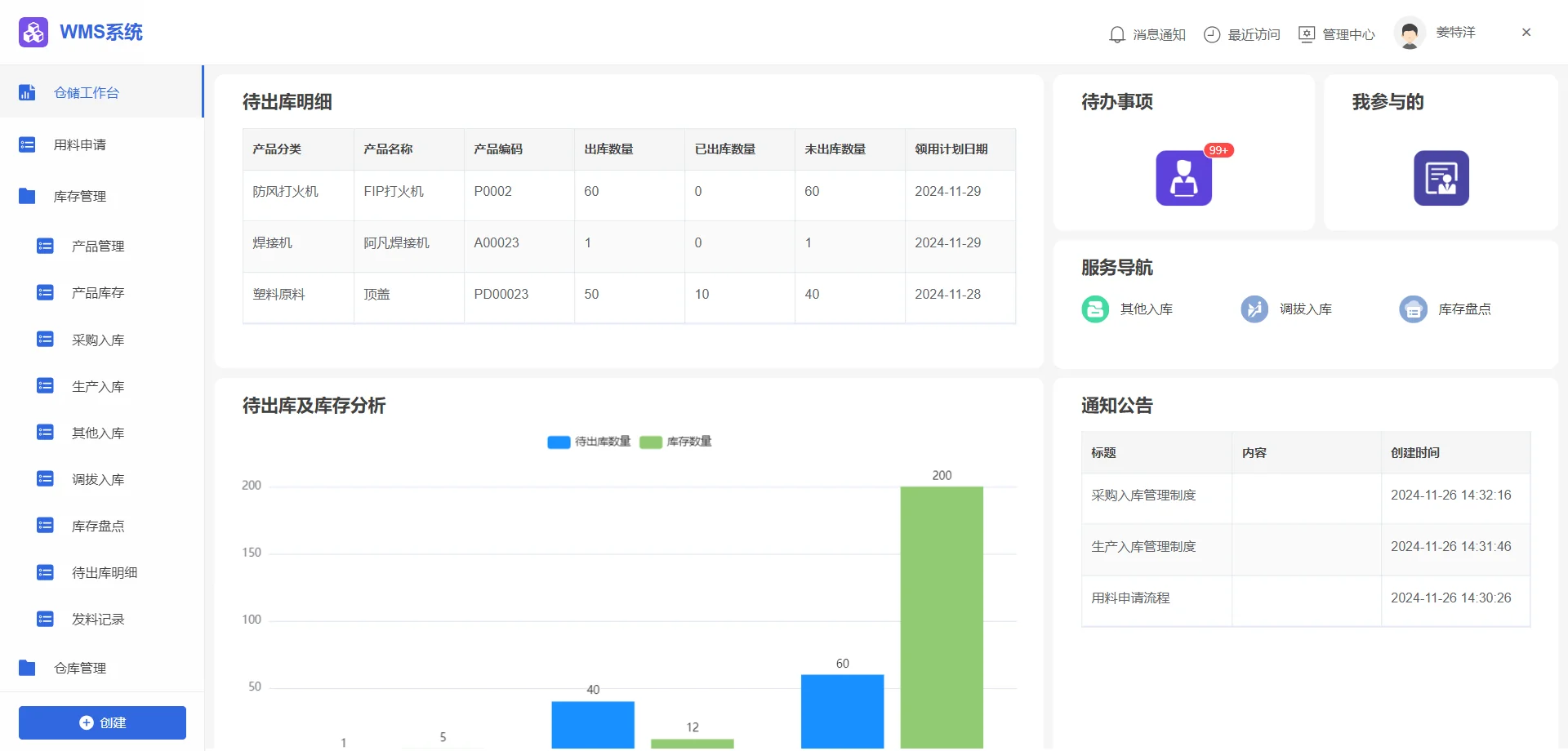Viewport: 1568px width, 751px height.
Task: Open 最近访问 clock icon
Action: (x=1212, y=34)
